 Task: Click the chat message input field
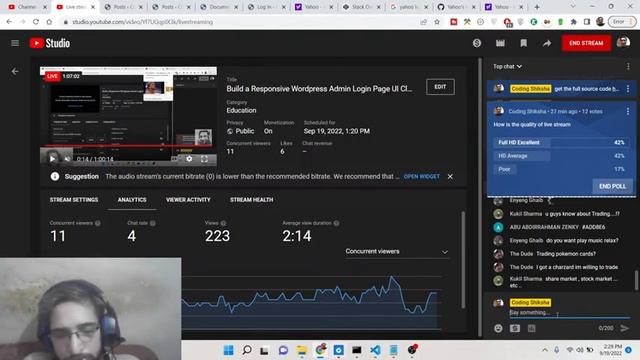569,313
